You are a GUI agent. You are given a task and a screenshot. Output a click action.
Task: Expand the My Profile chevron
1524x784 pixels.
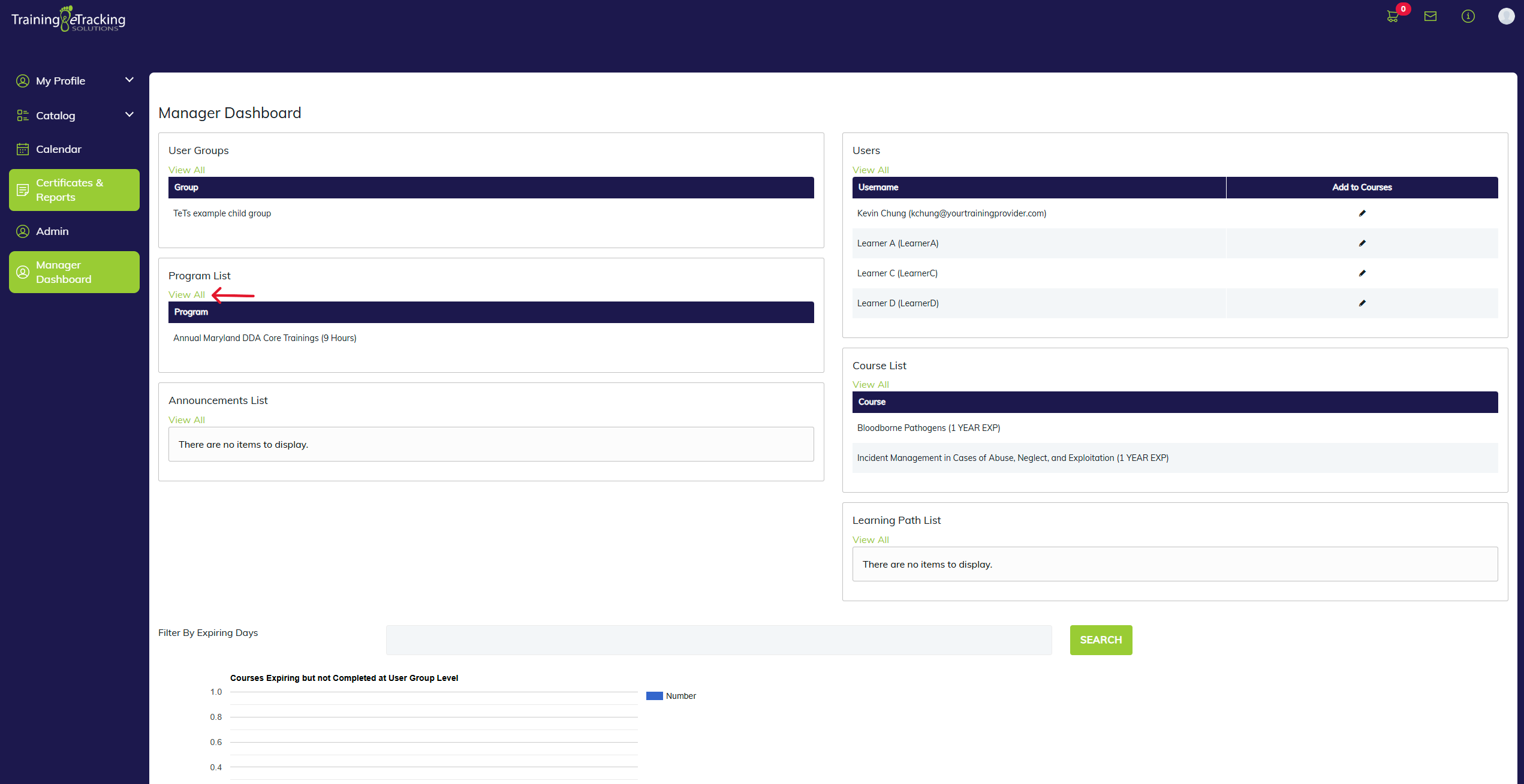click(129, 80)
